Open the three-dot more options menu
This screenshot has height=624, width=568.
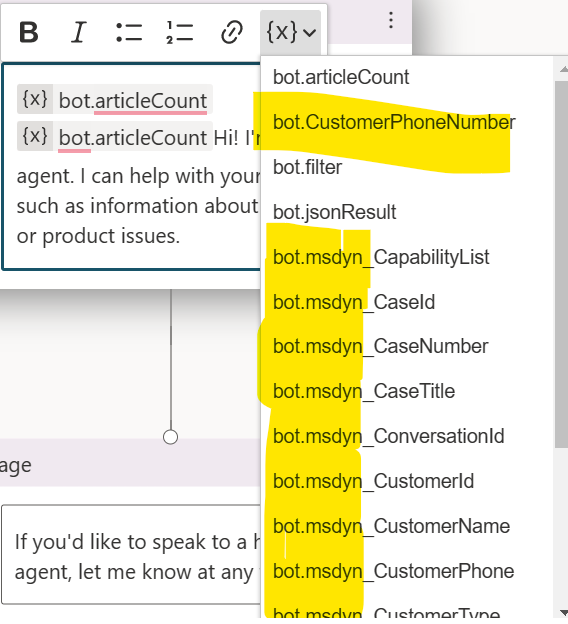391,20
